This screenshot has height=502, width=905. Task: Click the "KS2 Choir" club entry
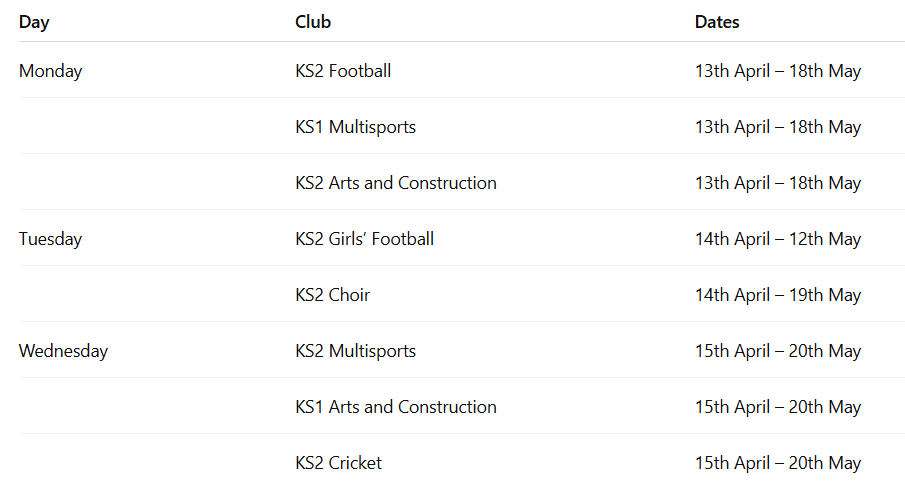332,295
